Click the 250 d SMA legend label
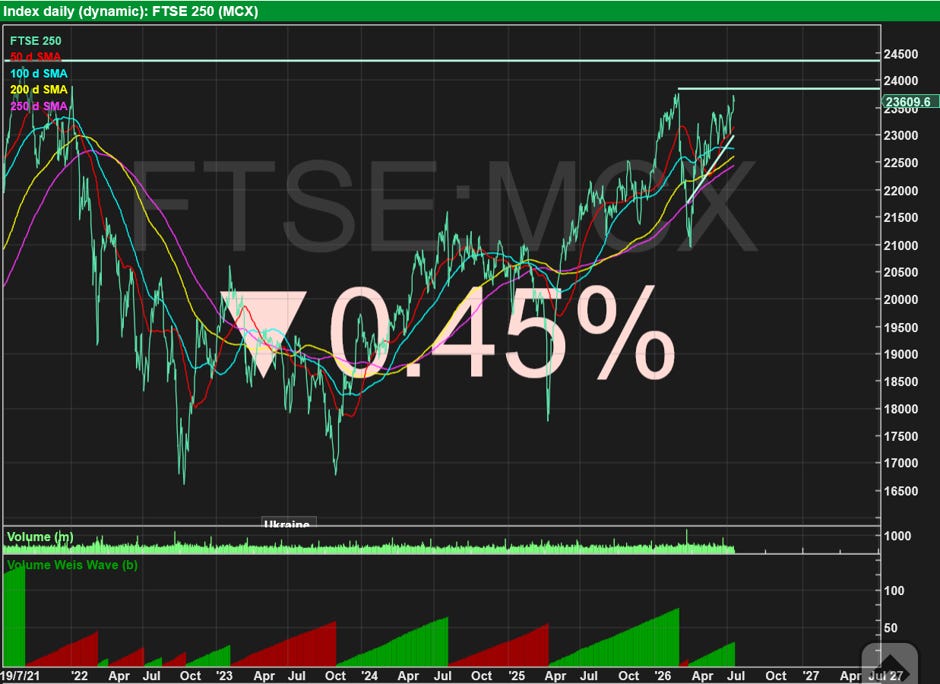The width and height of the screenshot is (940, 684). point(39,106)
